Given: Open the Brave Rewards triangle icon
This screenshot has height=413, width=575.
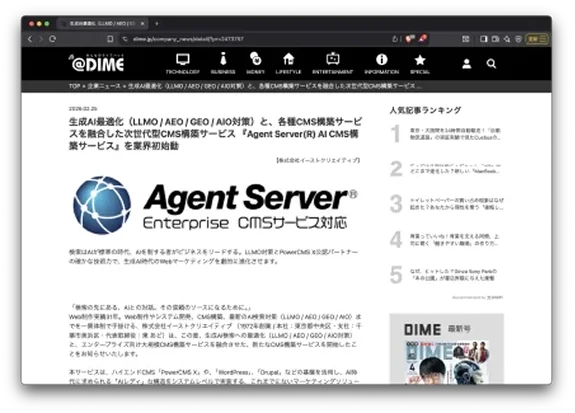Looking at the screenshot, I should [423, 39].
